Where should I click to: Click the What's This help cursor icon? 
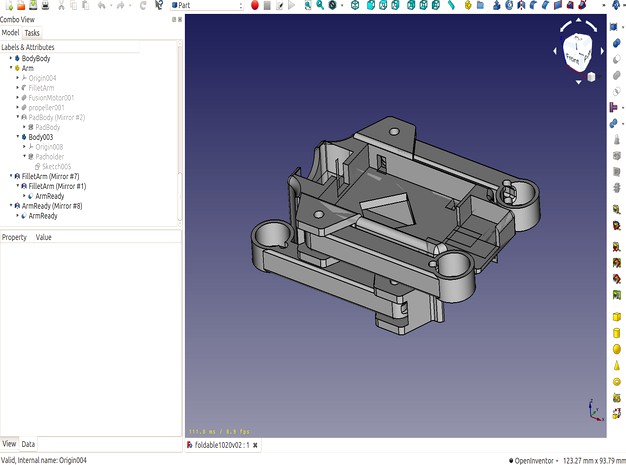click(160, 5)
